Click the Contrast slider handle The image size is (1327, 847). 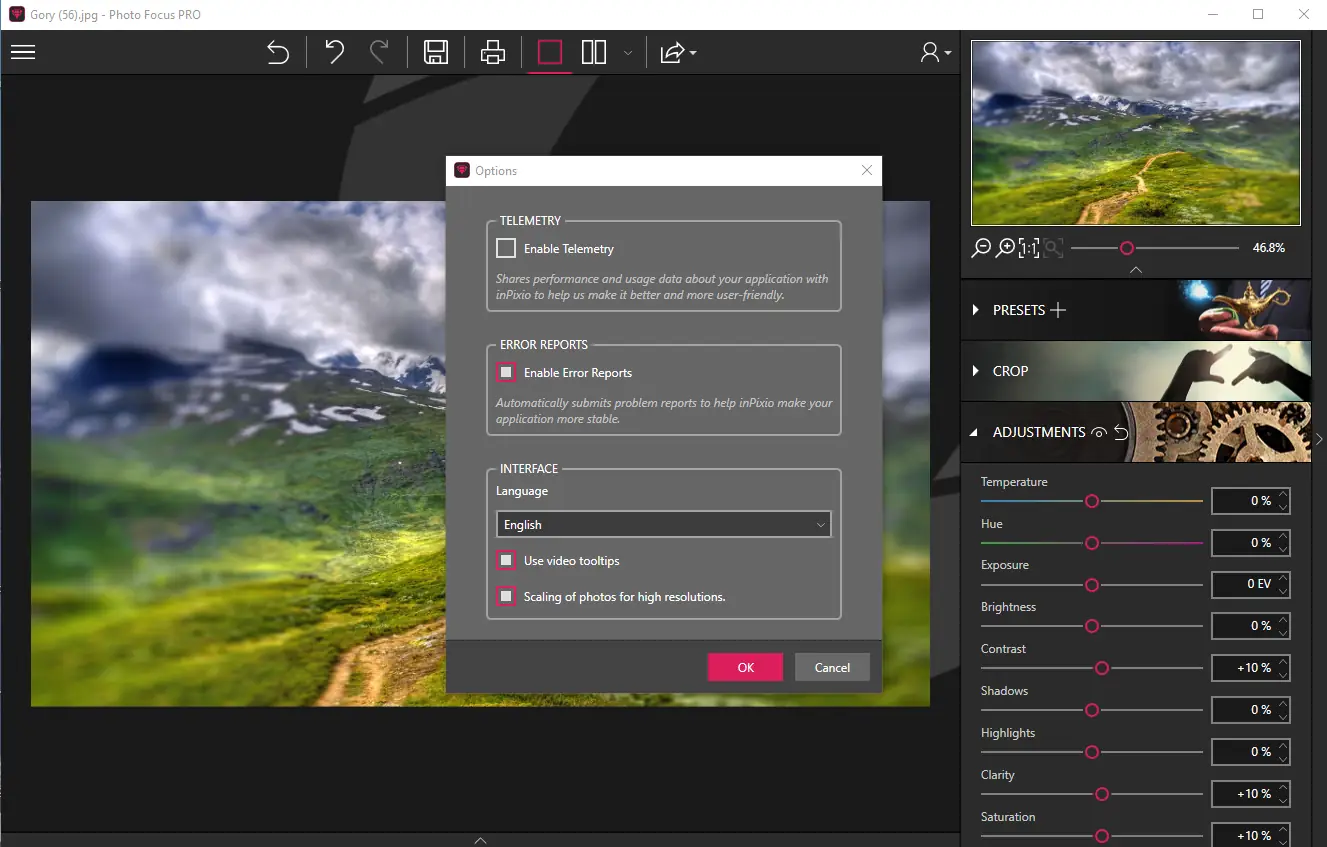tap(1102, 668)
